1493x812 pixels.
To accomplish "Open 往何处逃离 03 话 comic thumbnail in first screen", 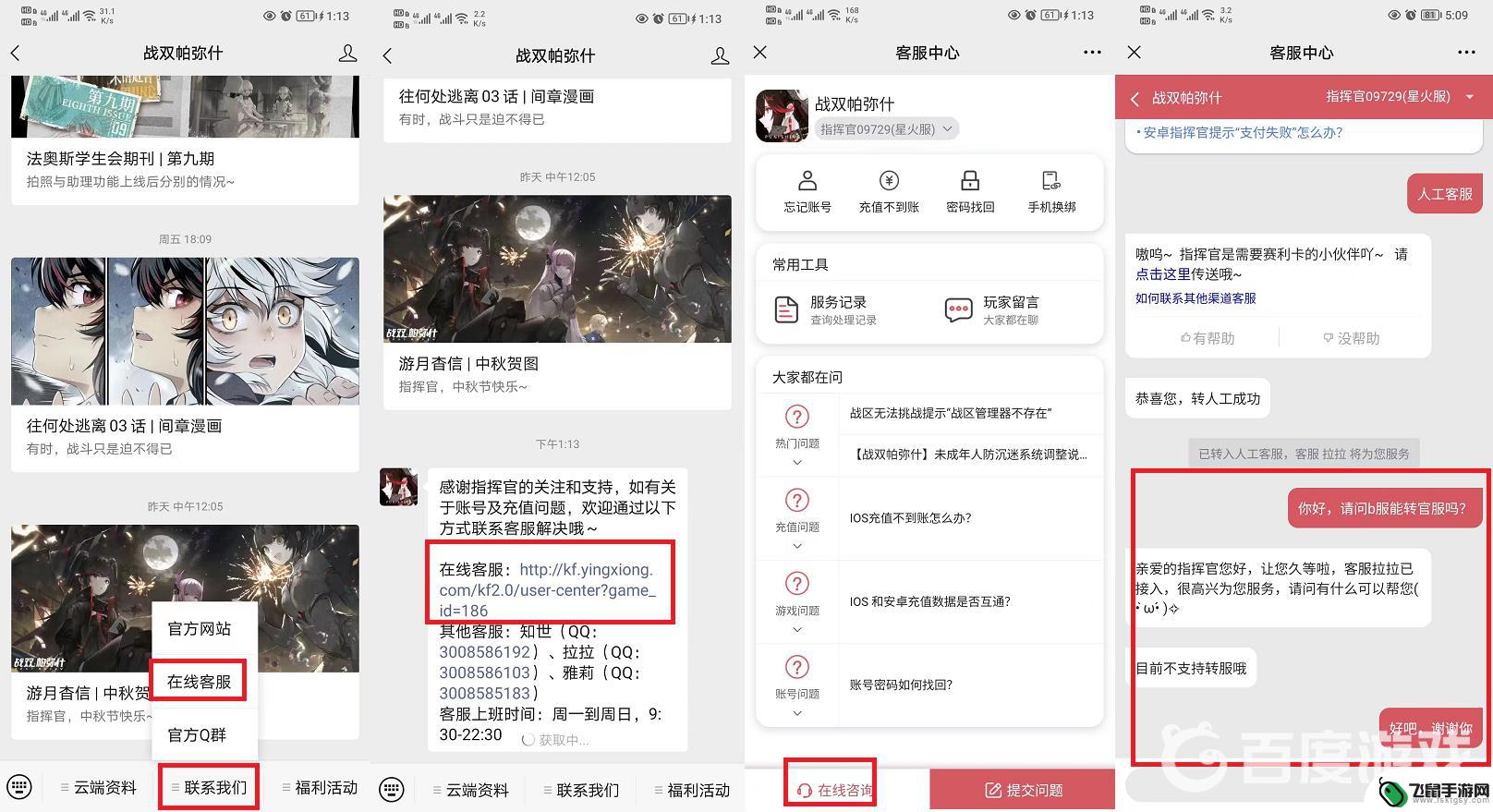I will [x=185, y=332].
